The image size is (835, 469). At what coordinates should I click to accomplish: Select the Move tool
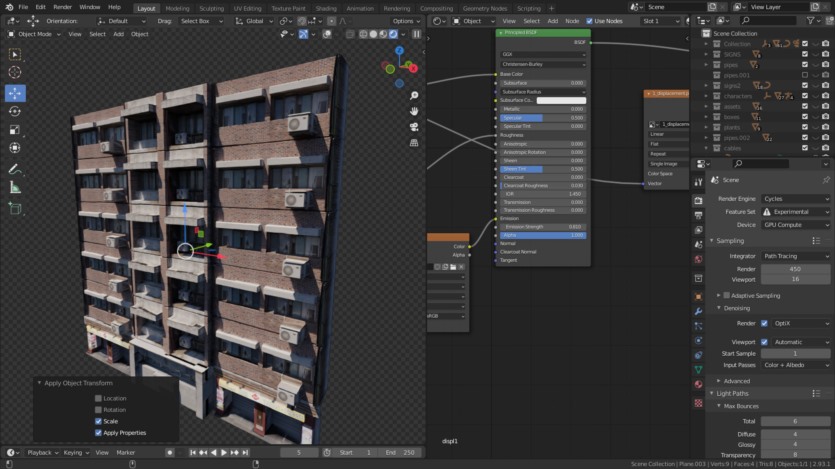tap(15, 93)
